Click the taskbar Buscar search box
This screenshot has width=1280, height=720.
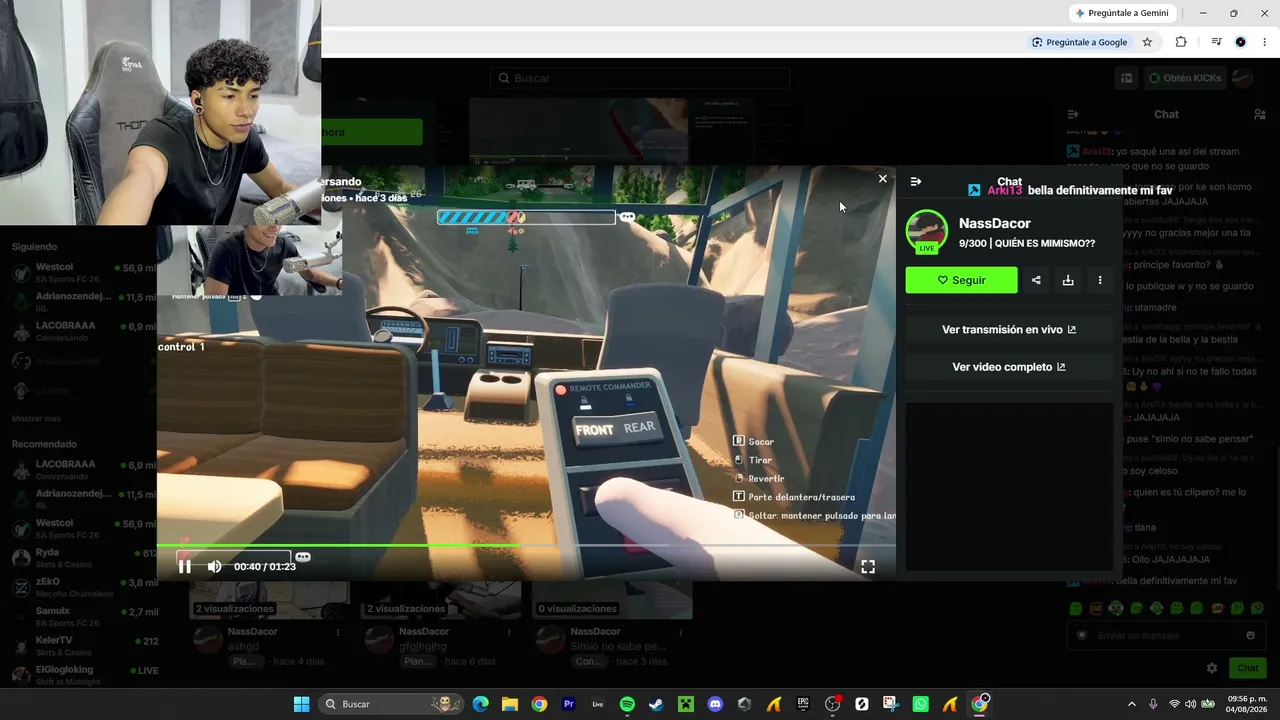tap(392, 704)
